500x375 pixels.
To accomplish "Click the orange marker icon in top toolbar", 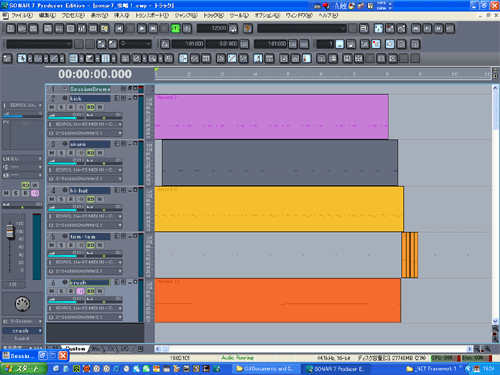I will tap(248, 29).
